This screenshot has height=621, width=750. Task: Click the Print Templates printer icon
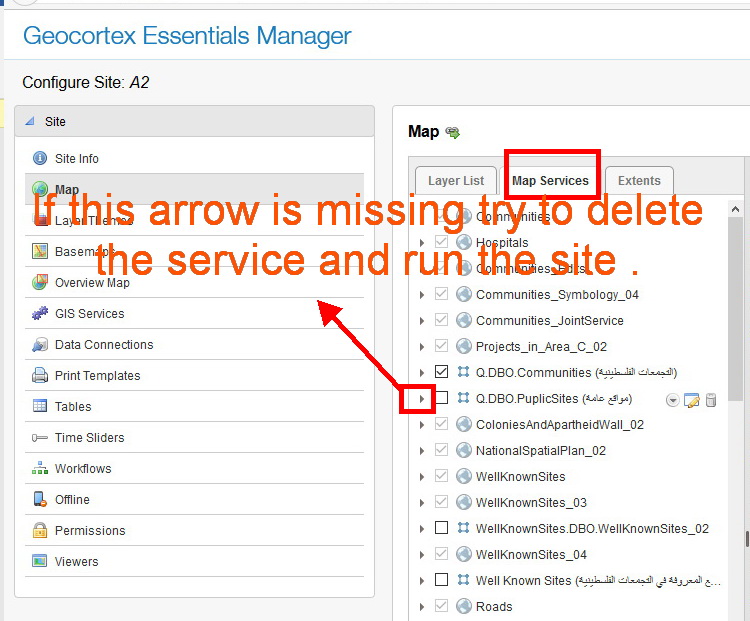[x=40, y=376]
